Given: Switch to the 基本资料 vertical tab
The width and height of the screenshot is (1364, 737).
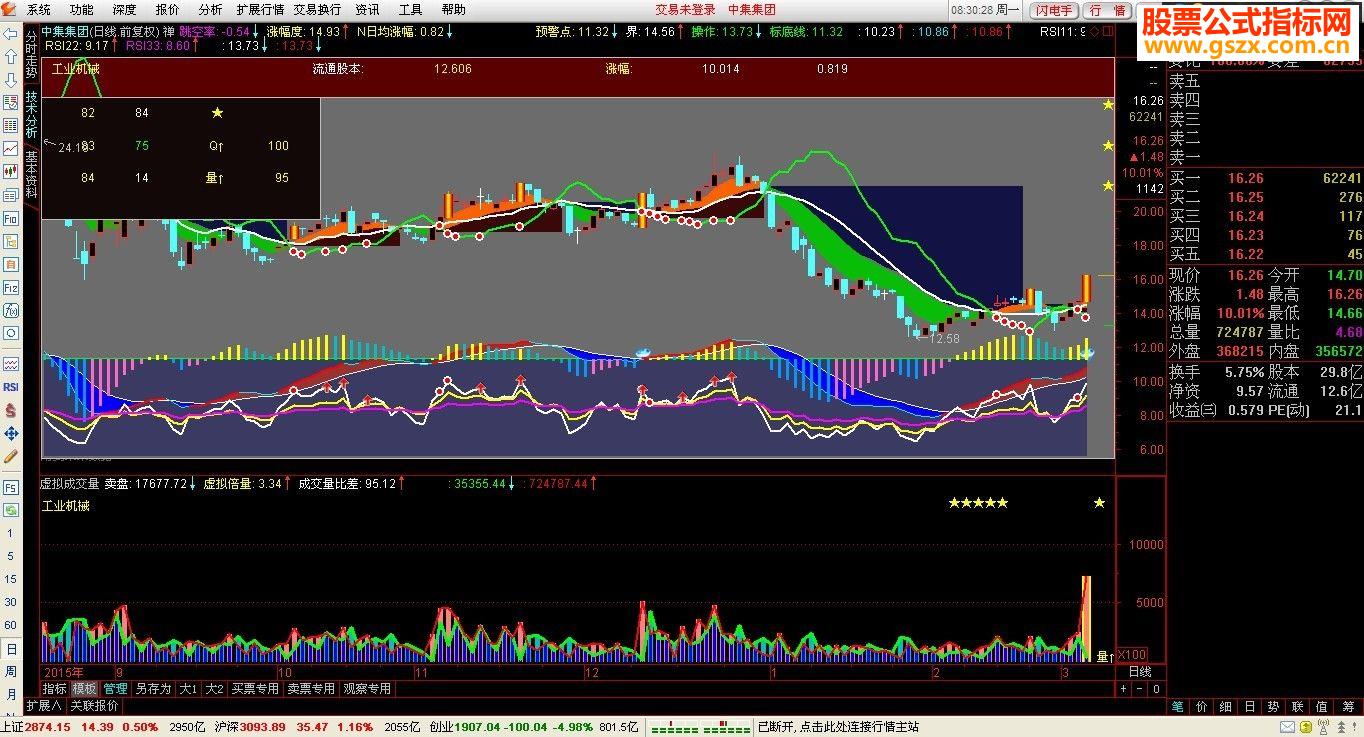Looking at the screenshot, I should coord(31,174).
